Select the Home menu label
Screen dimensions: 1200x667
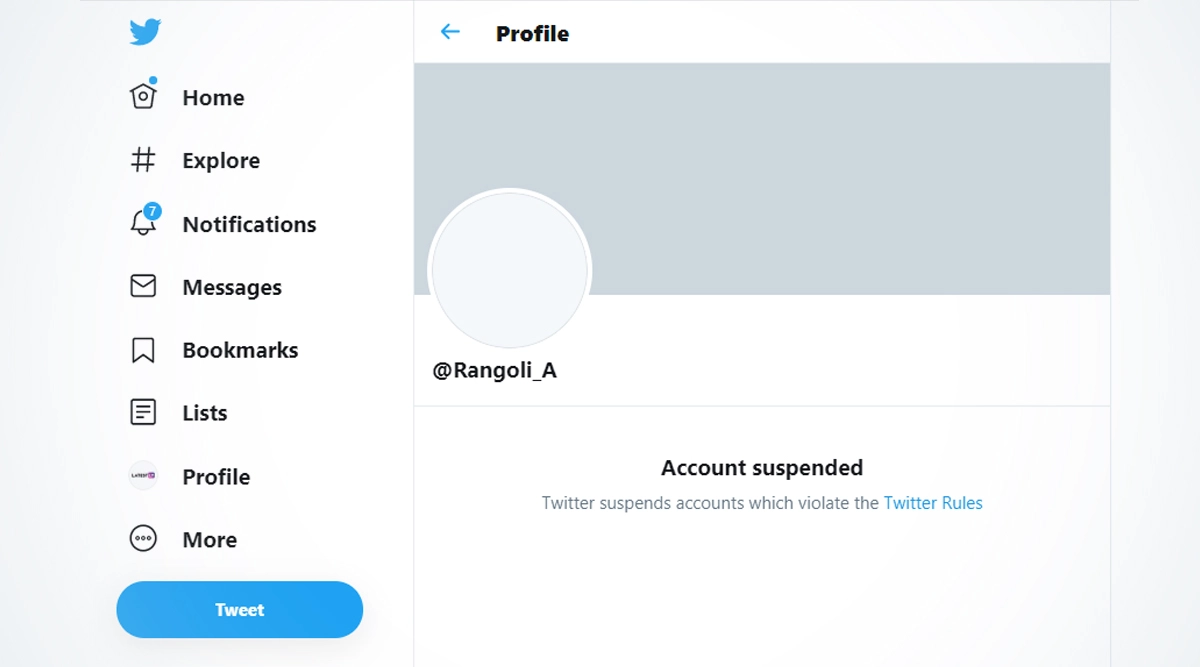213,98
